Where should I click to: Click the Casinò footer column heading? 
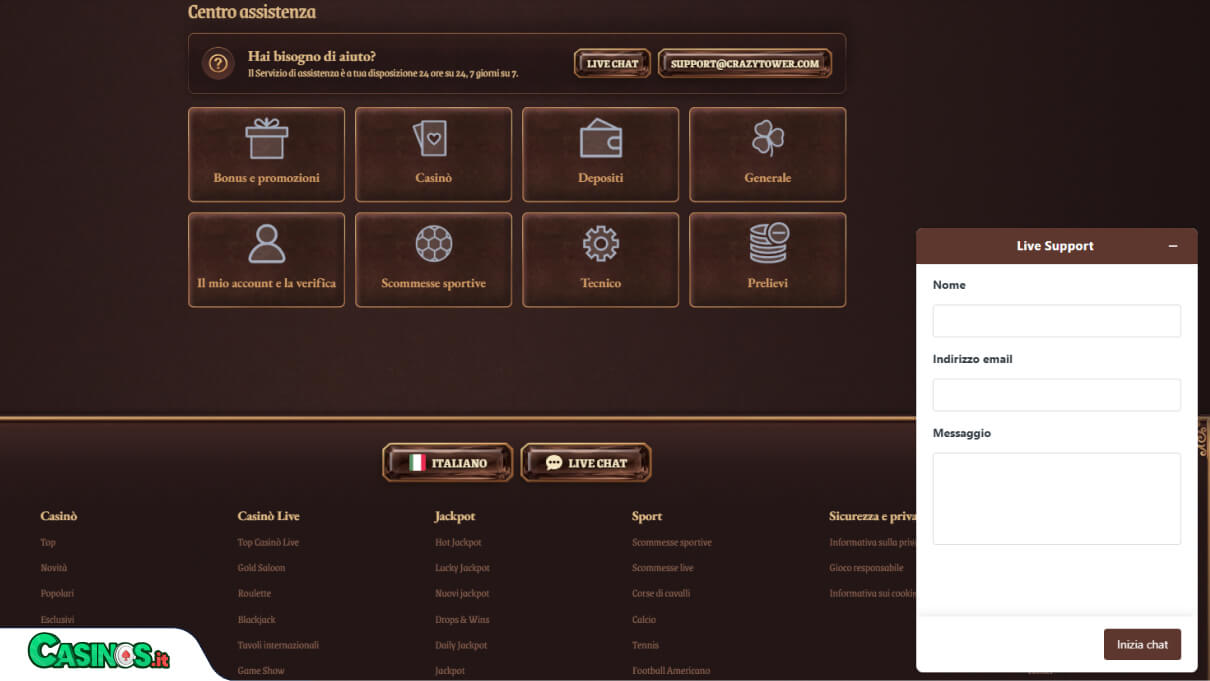[x=58, y=516]
